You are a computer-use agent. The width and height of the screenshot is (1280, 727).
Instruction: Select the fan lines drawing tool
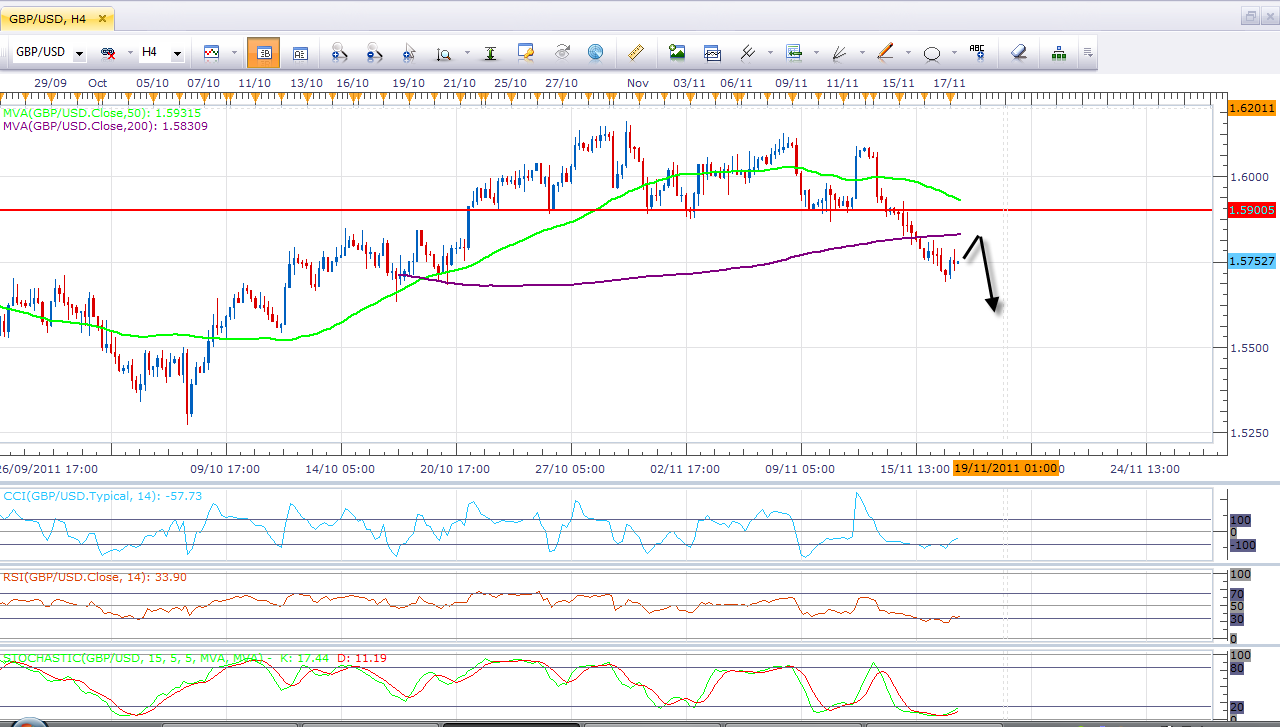point(840,52)
